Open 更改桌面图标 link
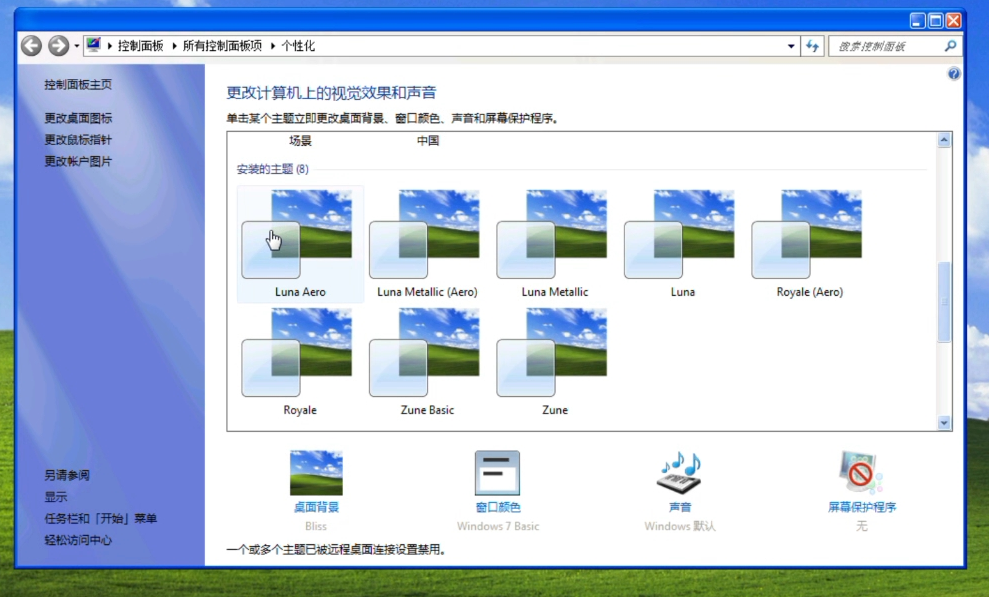This screenshot has width=989, height=597. (x=78, y=118)
